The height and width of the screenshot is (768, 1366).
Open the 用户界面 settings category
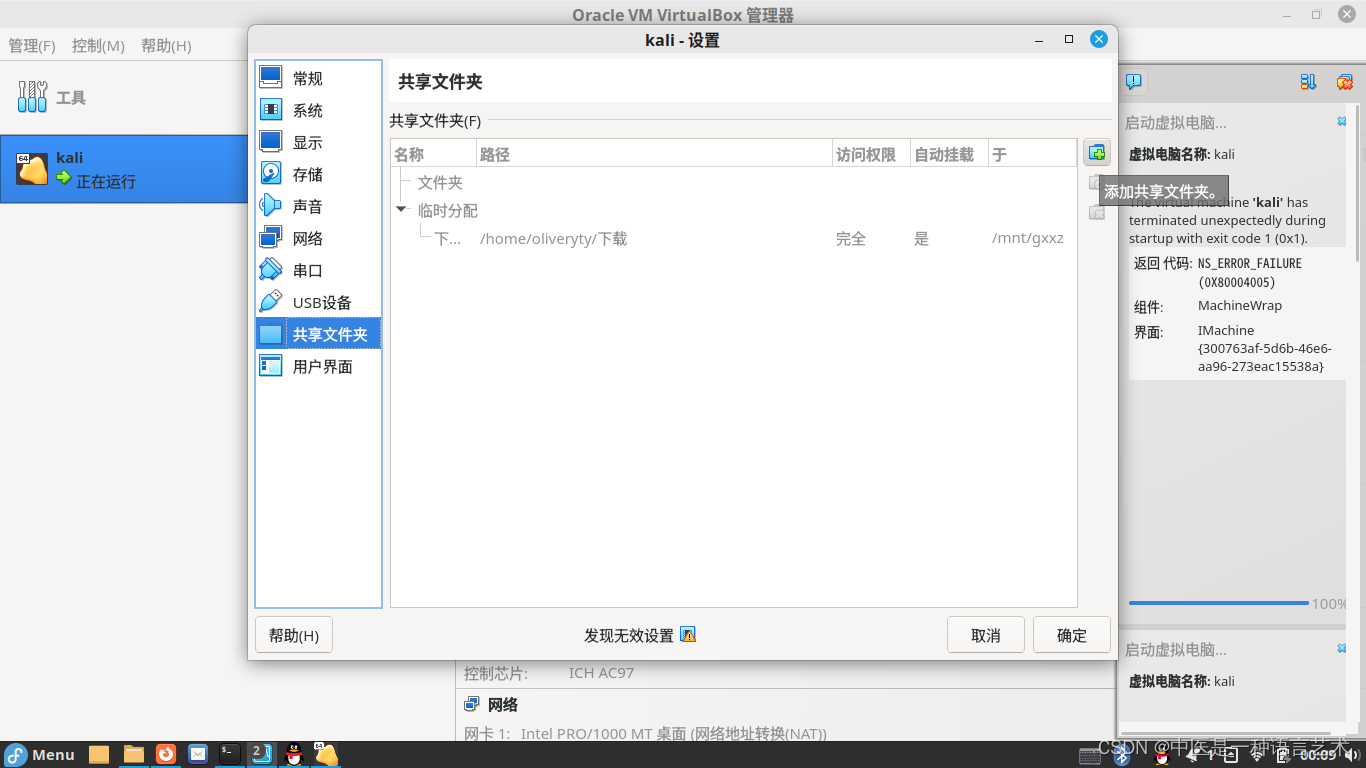click(x=318, y=366)
